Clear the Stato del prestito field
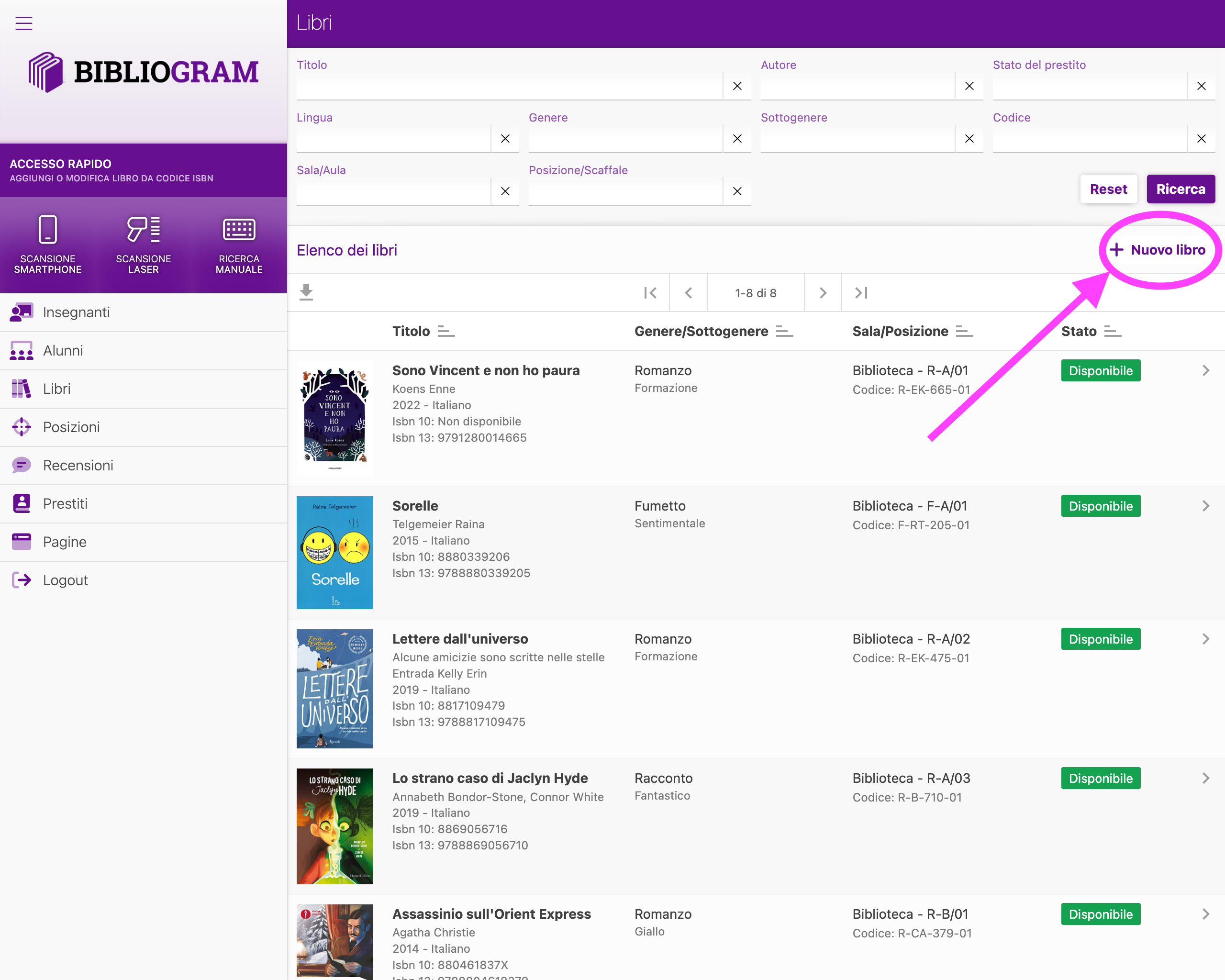The image size is (1225, 980). coord(1201,86)
